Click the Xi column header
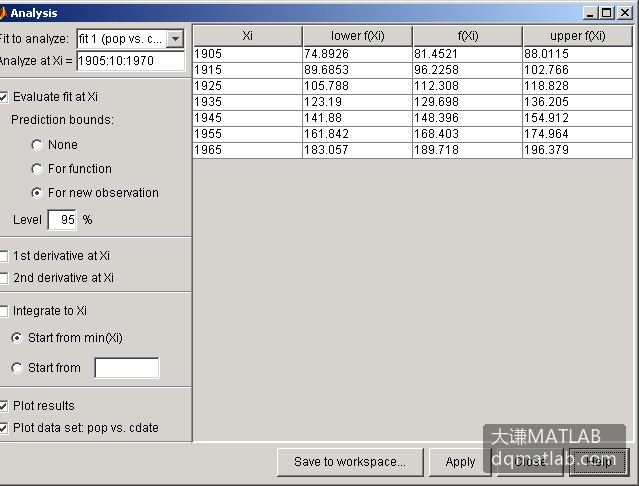The width and height of the screenshot is (639, 486). point(247,36)
